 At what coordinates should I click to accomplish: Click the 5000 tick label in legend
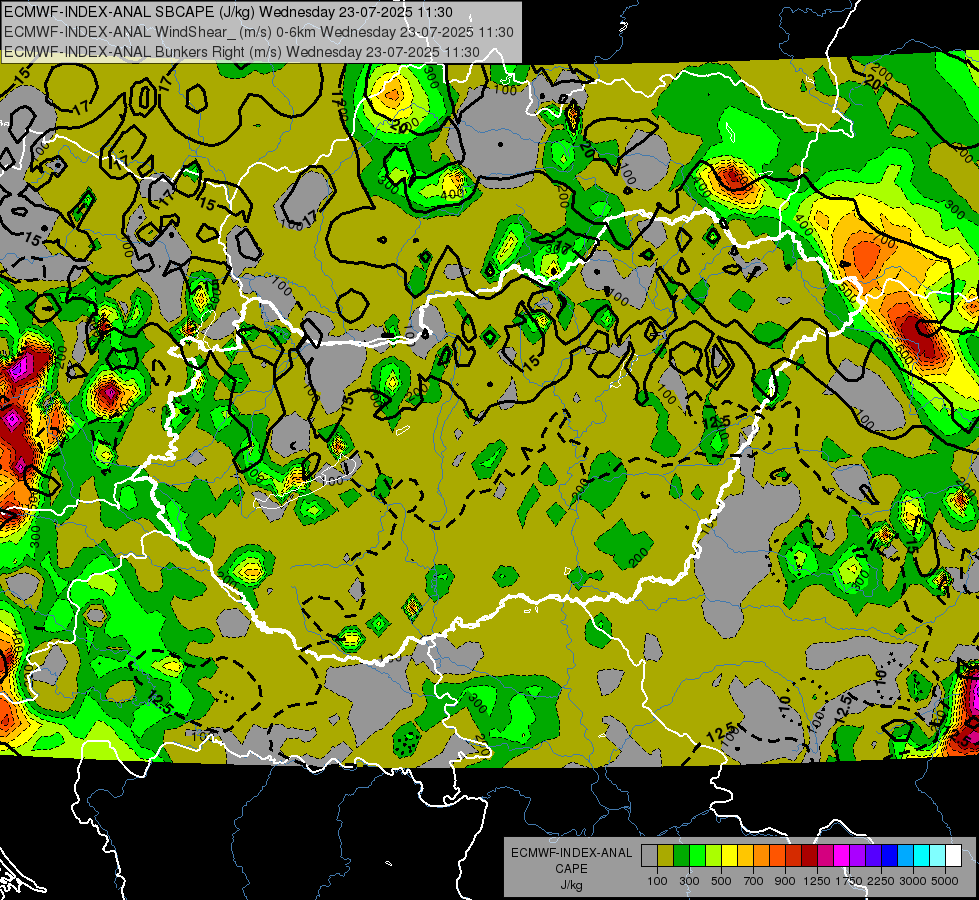coord(945,881)
